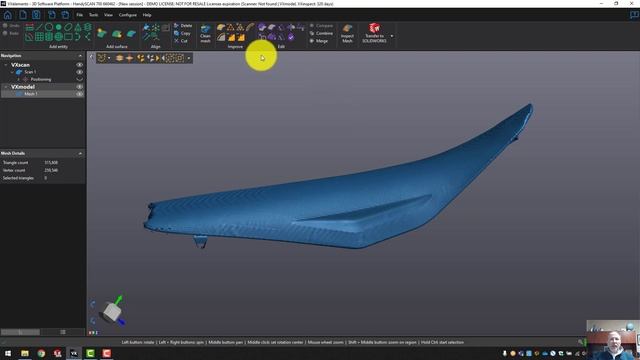Add a wireframe sphere entity
This screenshot has width=640, height=360.
pos(58,37)
